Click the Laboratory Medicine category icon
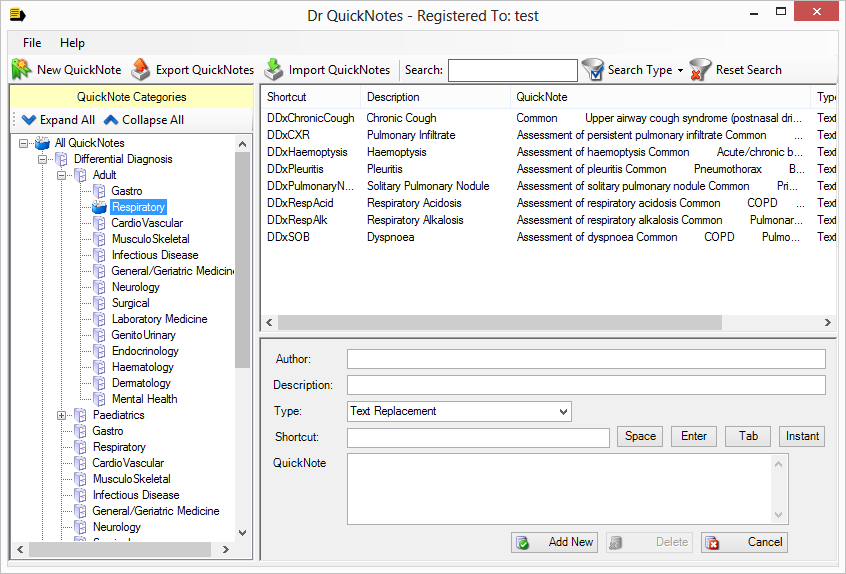 pyautogui.click(x=99, y=319)
